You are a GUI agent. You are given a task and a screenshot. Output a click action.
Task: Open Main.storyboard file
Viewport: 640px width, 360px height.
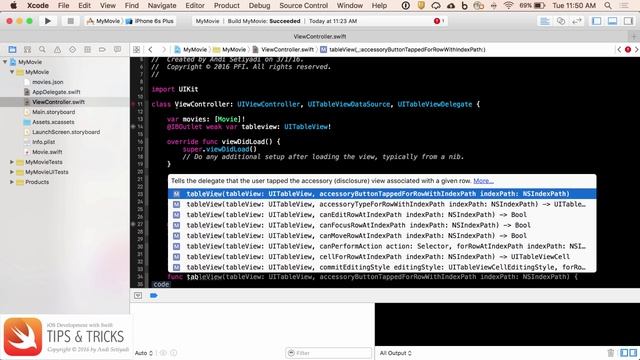point(53,112)
